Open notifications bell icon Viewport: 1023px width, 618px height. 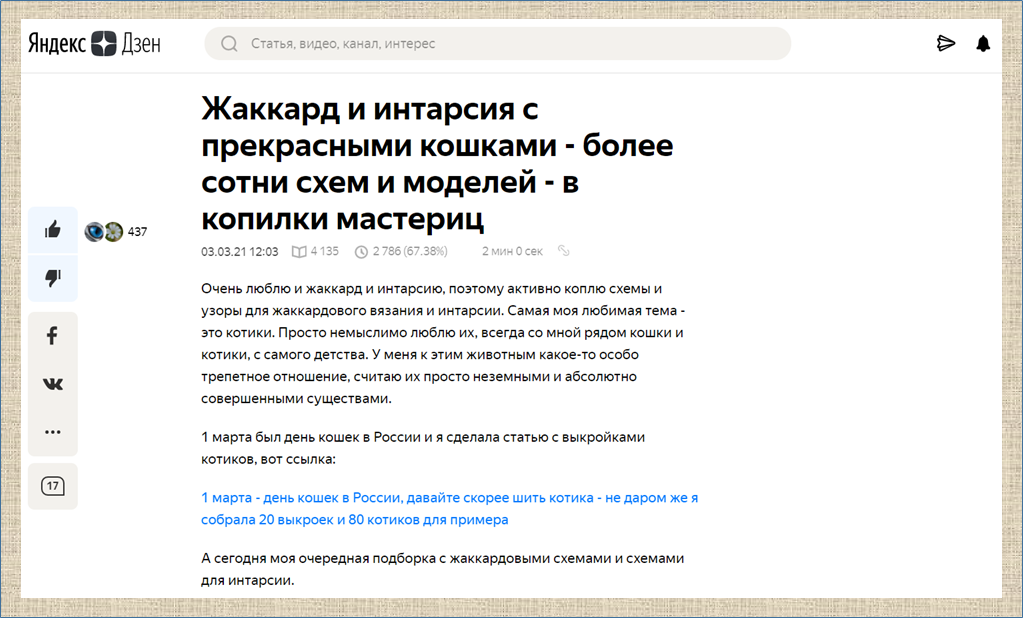983,44
